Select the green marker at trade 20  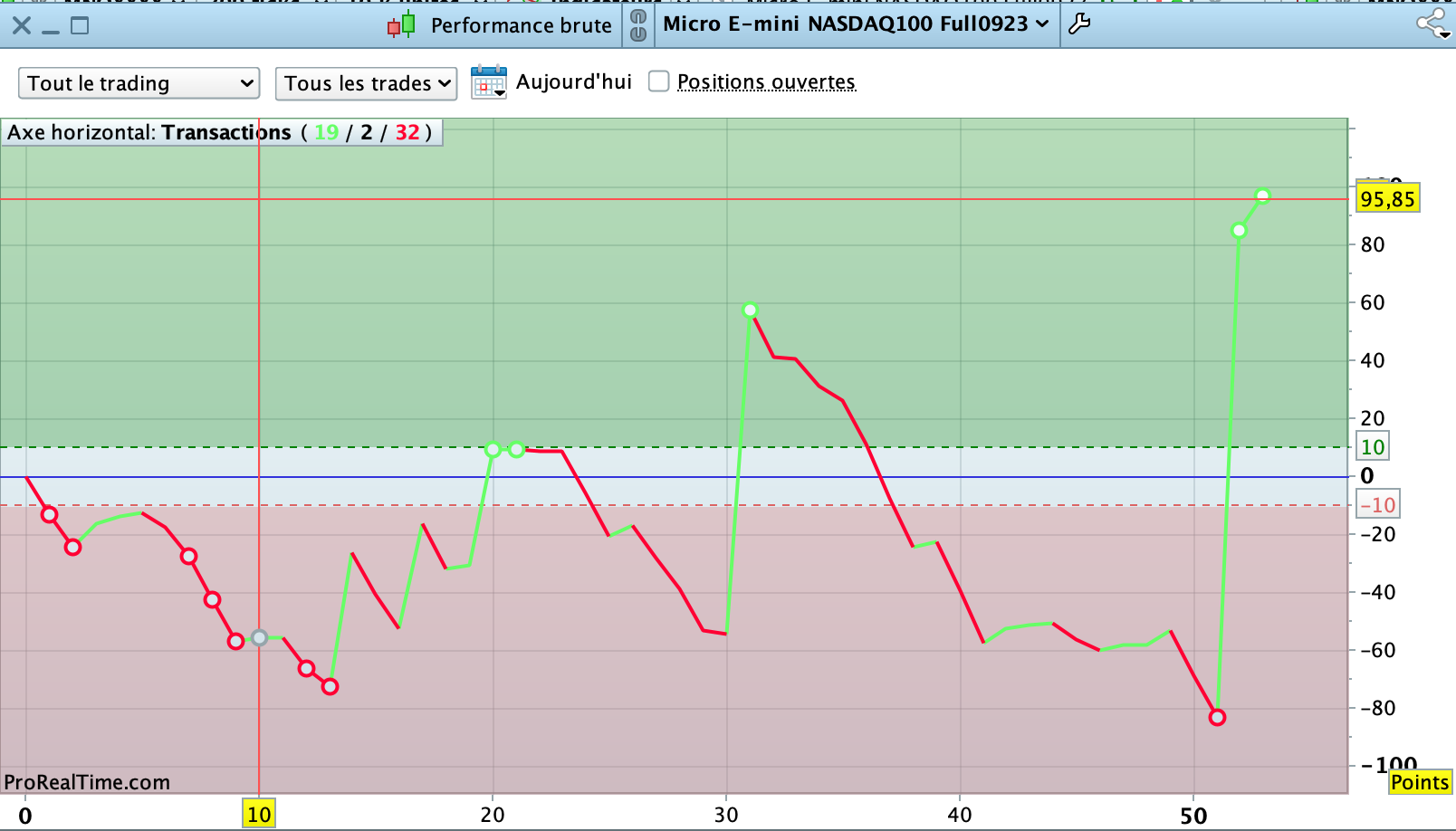coord(493,449)
